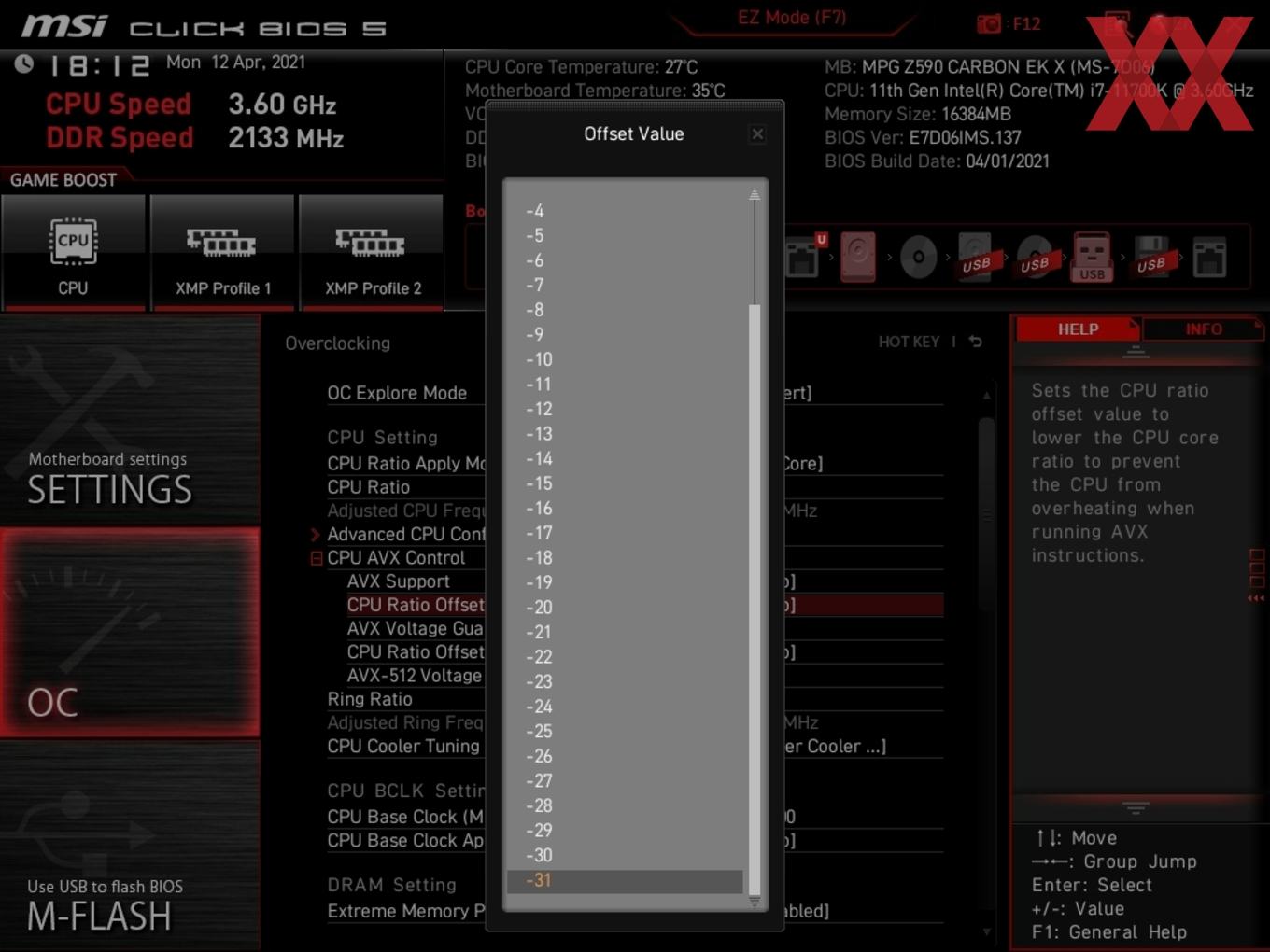Enable XMP Profile 2
The width and height of the screenshot is (1270, 952).
pyautogui.click(x=372, y=252)
